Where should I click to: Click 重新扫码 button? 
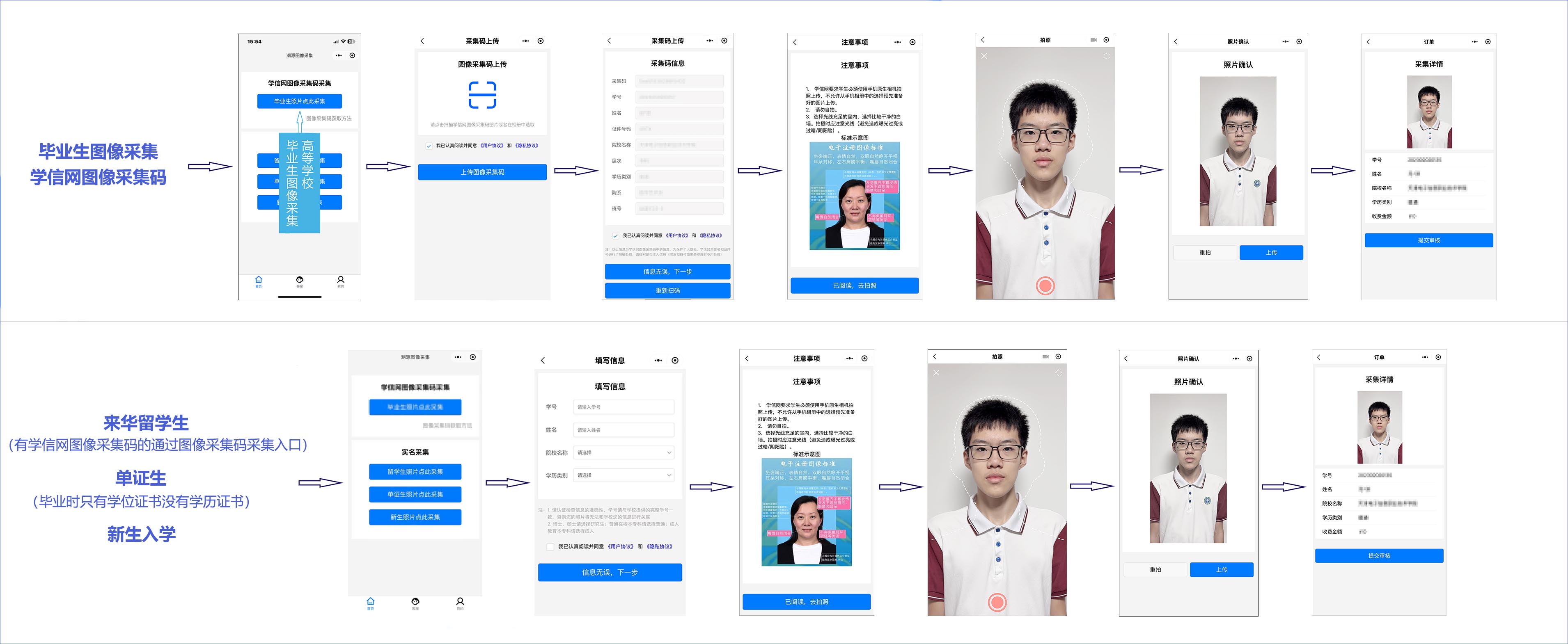coord(667,291)
